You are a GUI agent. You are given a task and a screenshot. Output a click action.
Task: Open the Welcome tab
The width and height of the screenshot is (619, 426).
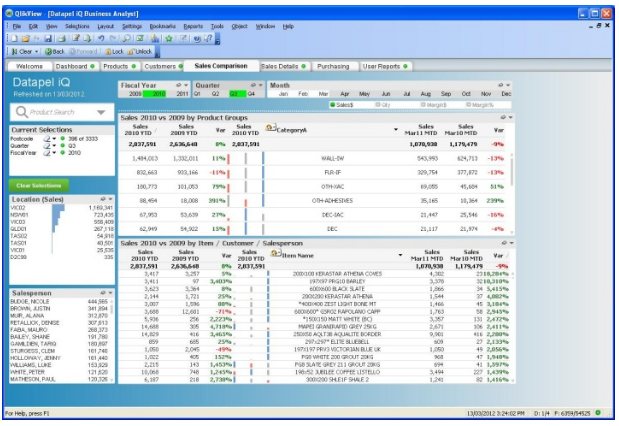[x=29, y=66]
